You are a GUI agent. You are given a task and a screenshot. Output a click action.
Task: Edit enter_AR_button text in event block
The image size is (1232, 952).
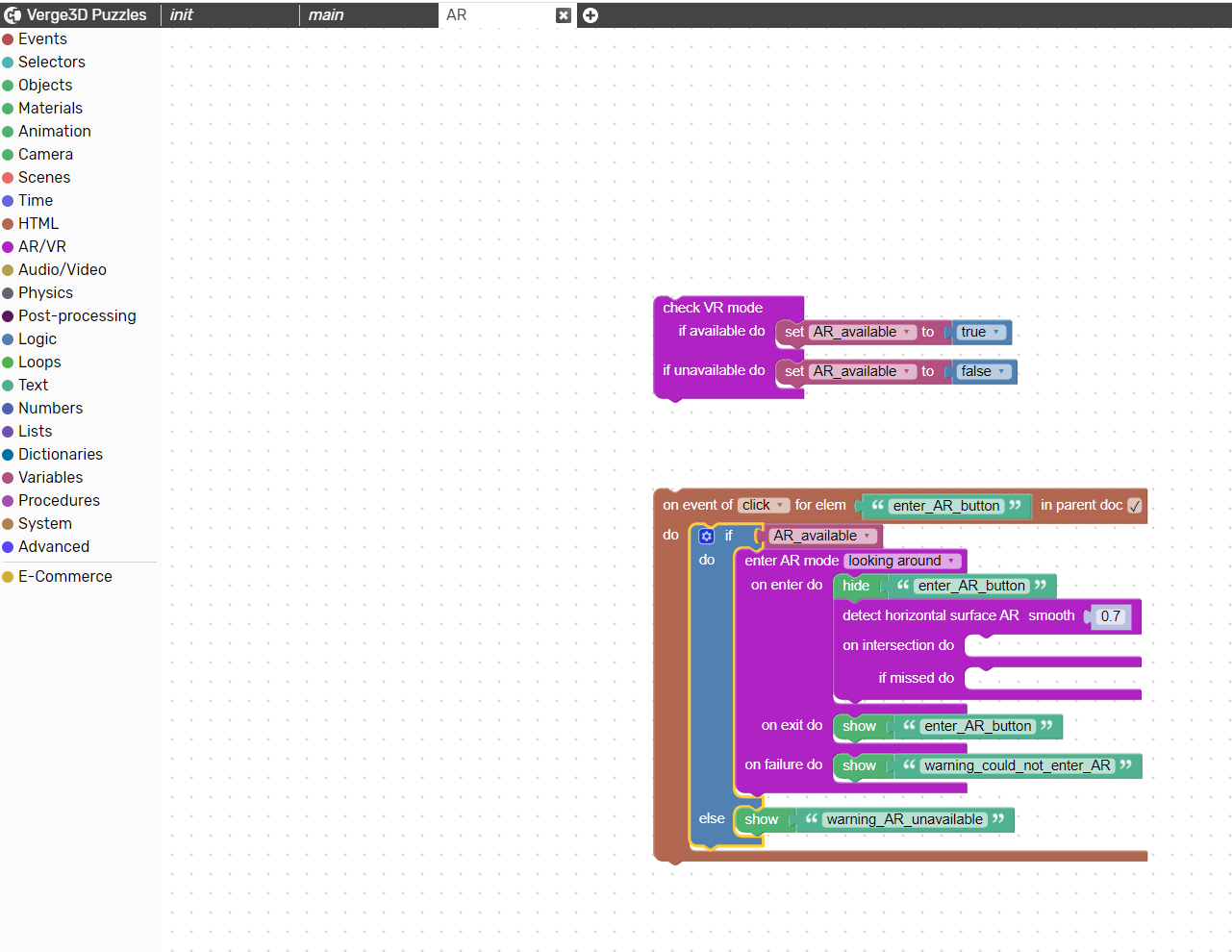pyautogui.click(x=946, y=506)
